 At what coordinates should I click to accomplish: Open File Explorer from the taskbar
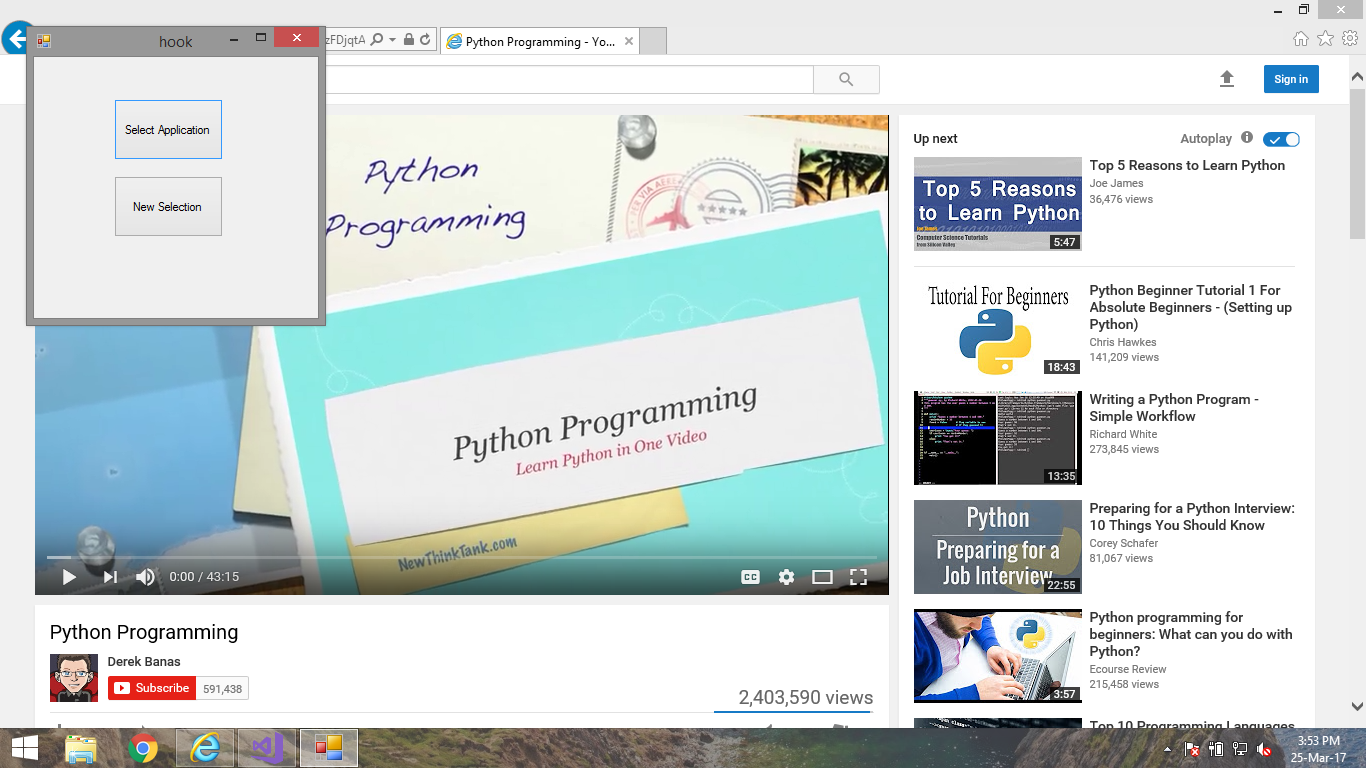click(x=81, y=748)
